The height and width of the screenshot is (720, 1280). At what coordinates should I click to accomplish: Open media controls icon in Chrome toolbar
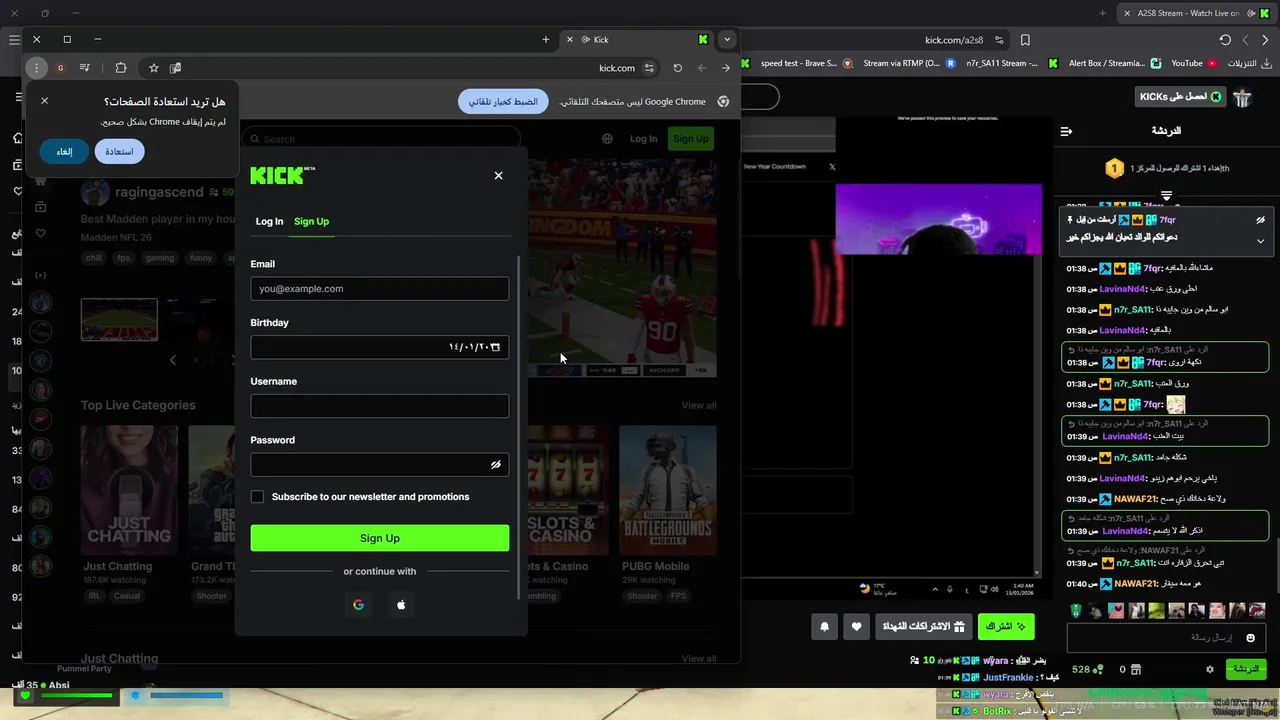(85, 68)
